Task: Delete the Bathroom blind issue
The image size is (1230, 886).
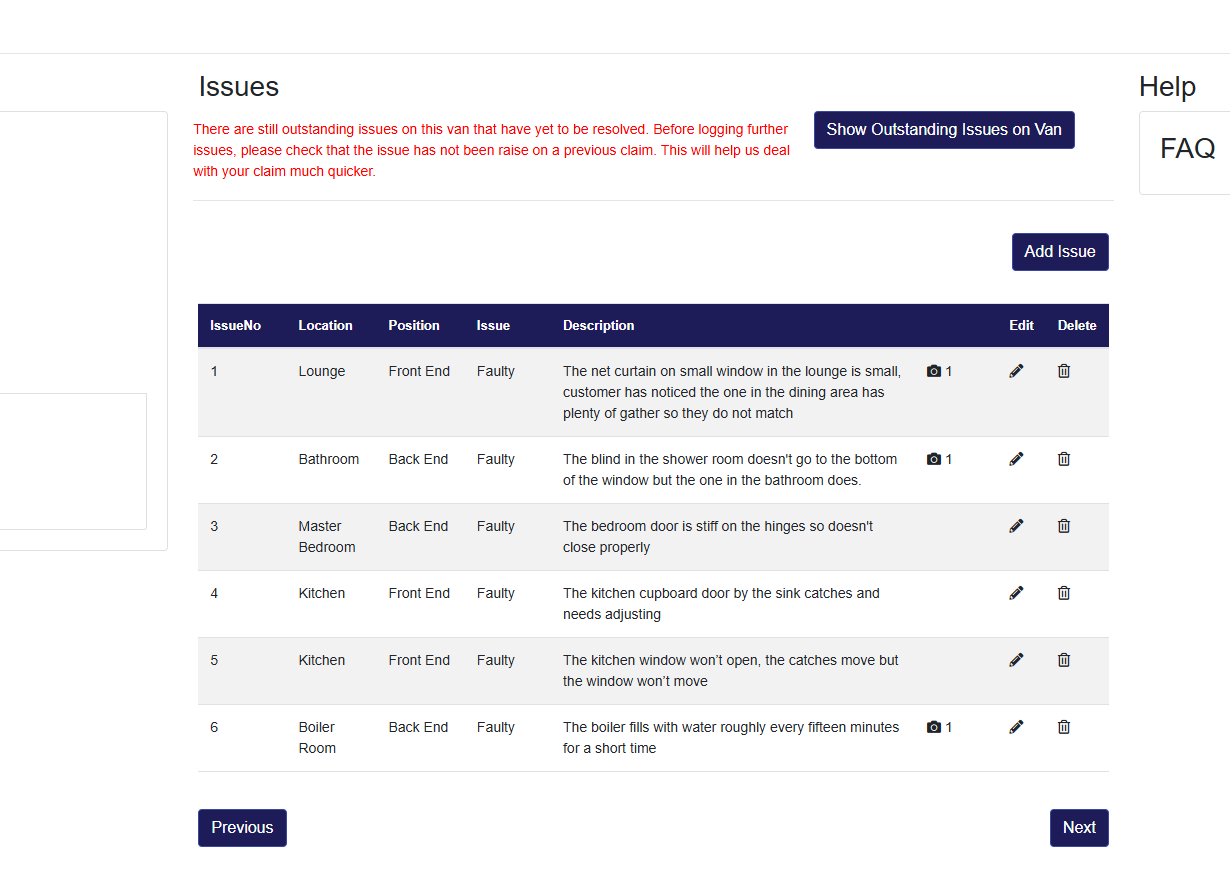Action: (x=1064, y=459)
